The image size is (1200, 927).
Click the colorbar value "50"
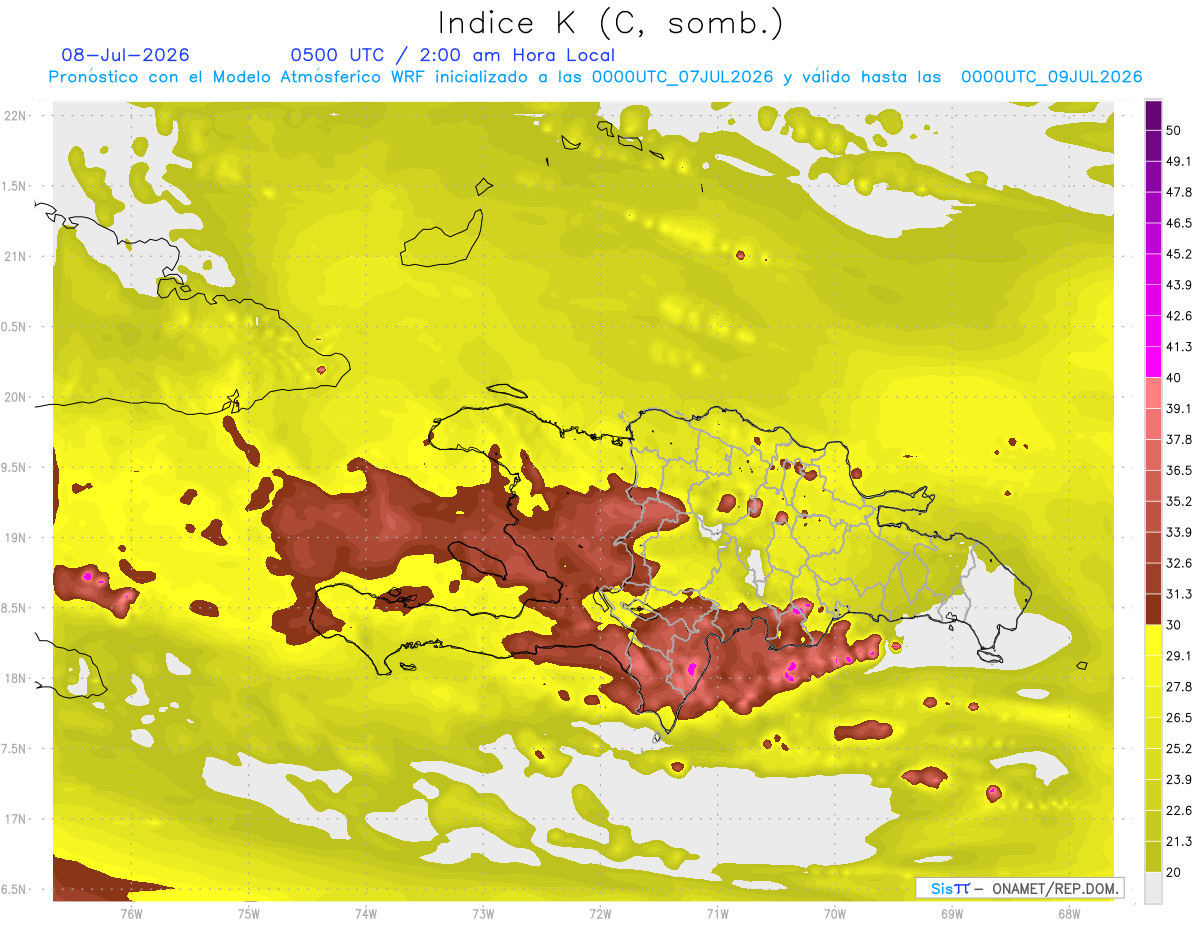tap(1175, 130)
